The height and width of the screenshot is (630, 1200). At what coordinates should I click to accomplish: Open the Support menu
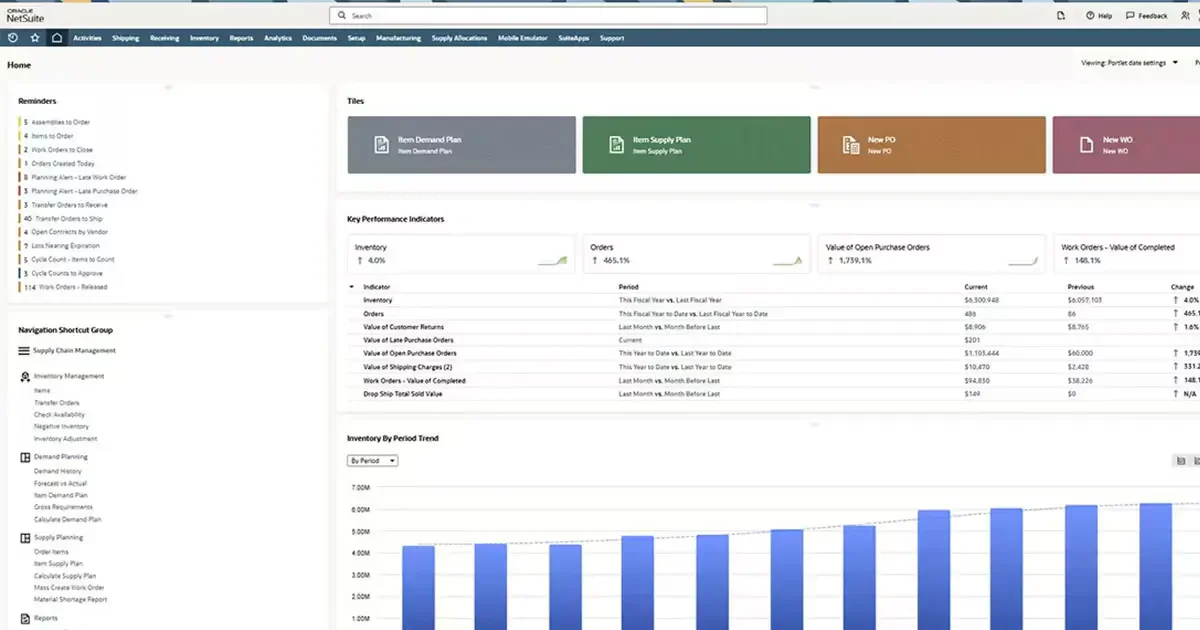click(612, 38)
